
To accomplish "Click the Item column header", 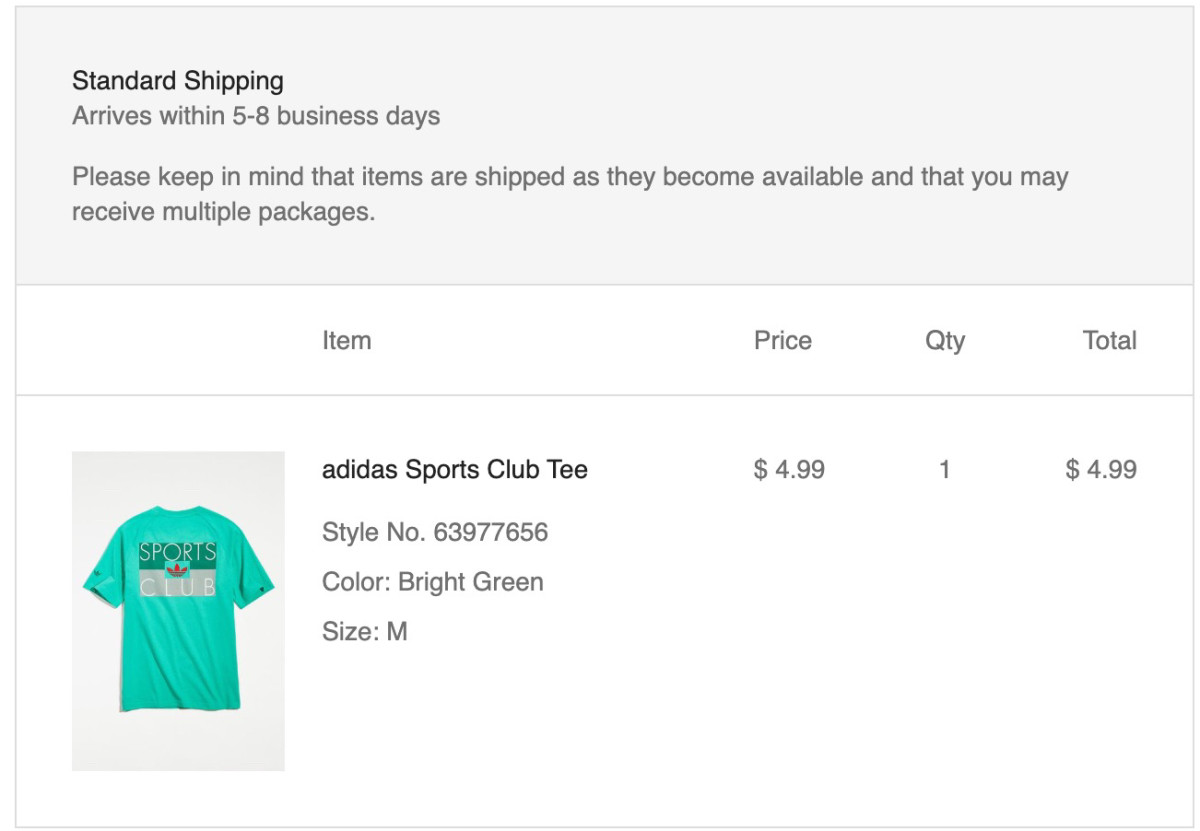I will click(346, 340).
